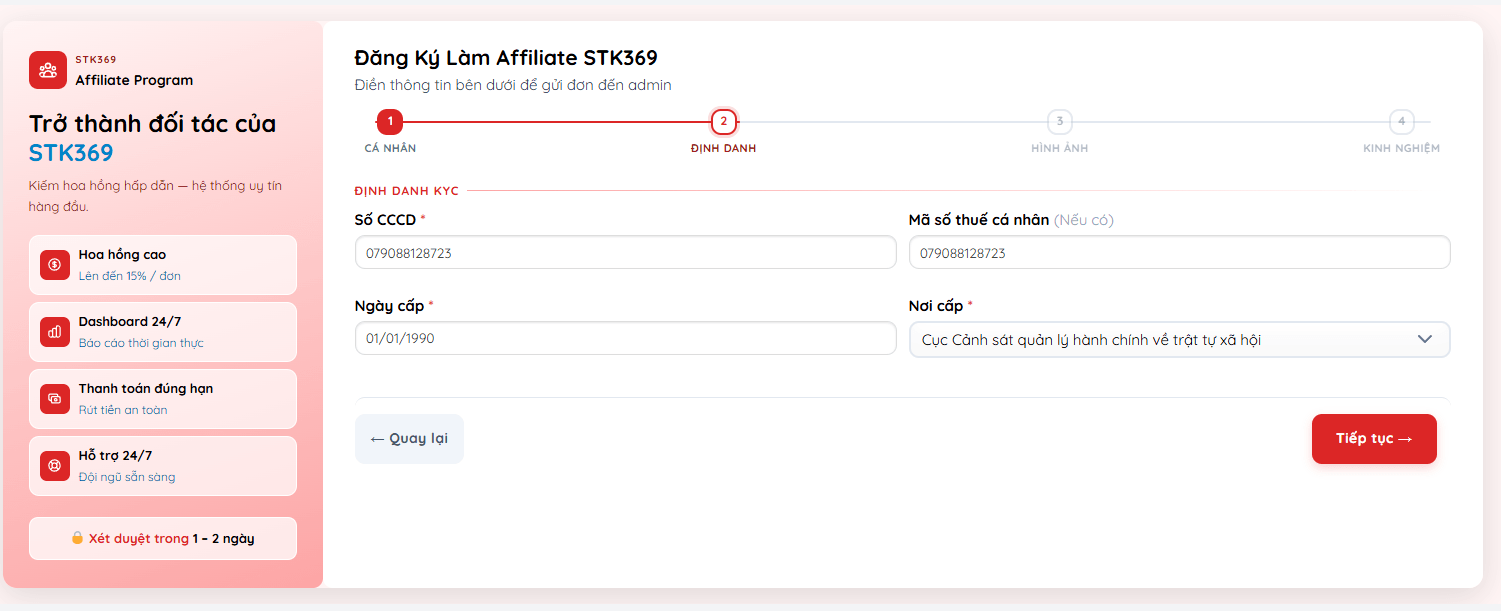
Task: Jump to step 4 Kinh Nghiệm
Action: pyautogui.click(x=1401, y=123)
